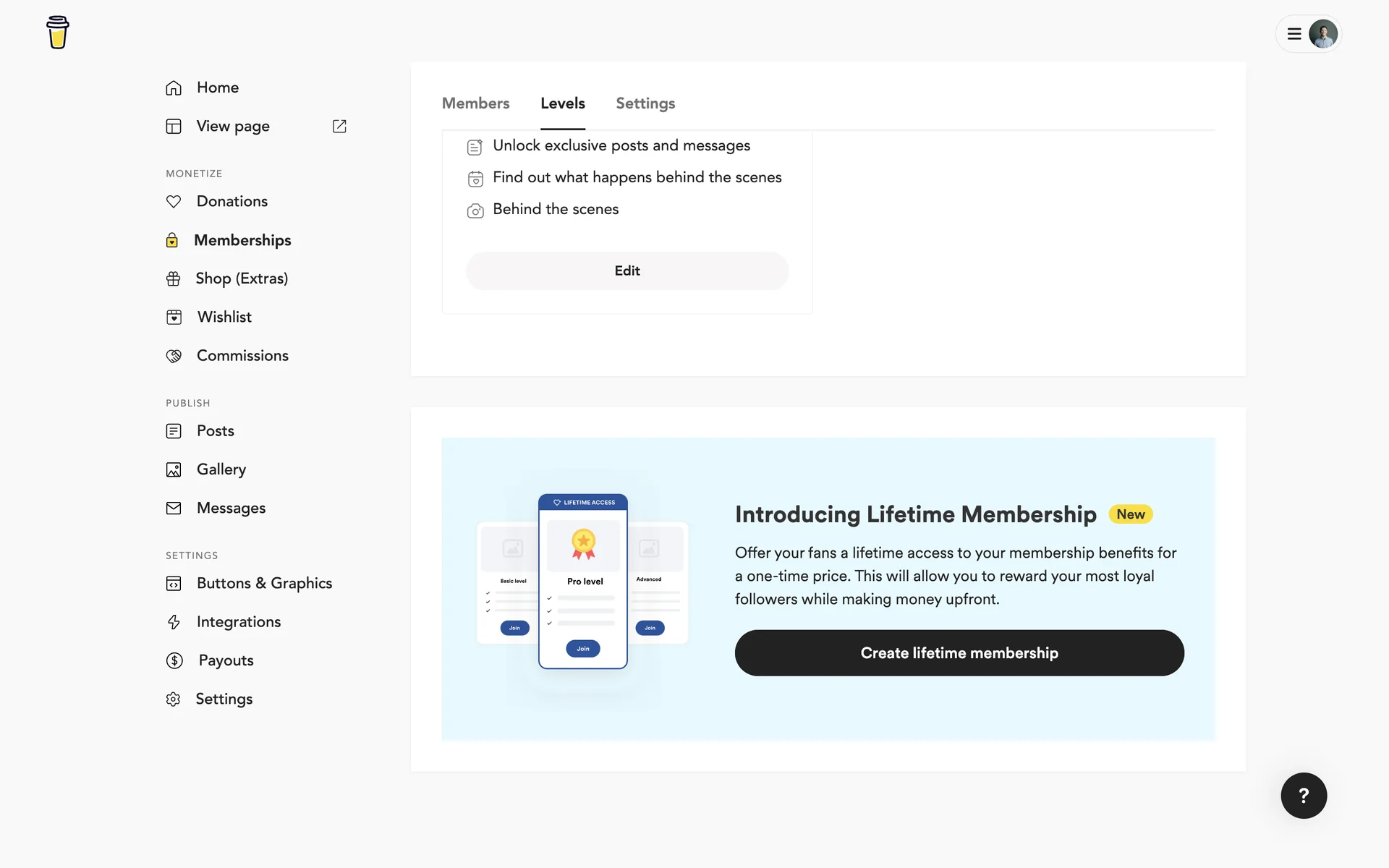1389x868 pixels.
Task: Open Buttons & Graphics settings
Action: tap(264, 583)
